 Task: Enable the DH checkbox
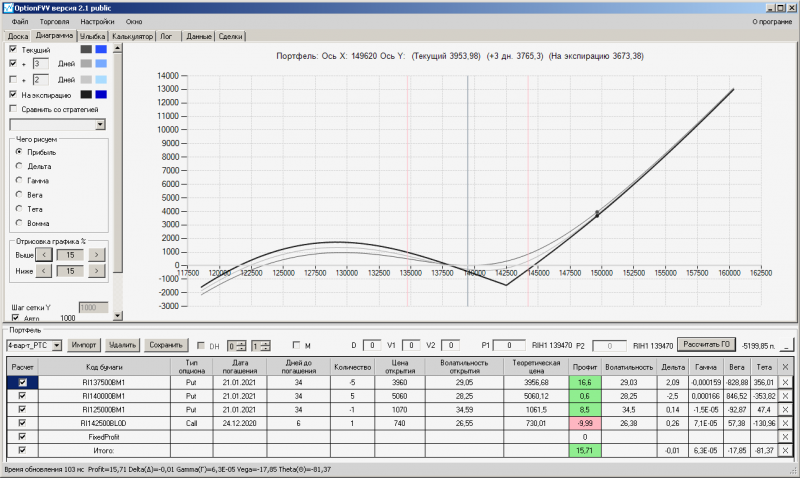(201, 345)
